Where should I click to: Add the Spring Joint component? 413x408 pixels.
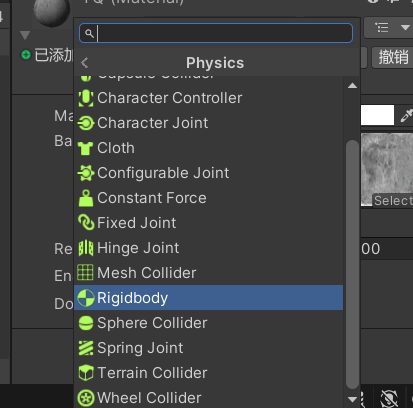pos(209,348)
